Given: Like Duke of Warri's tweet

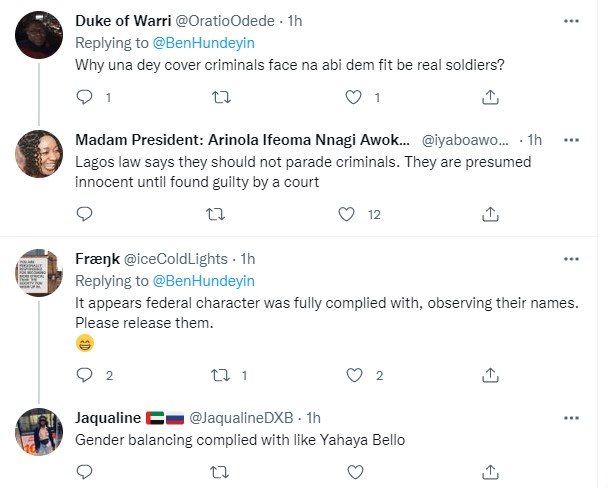Looking at the screenshot, I should click(352, 97).
